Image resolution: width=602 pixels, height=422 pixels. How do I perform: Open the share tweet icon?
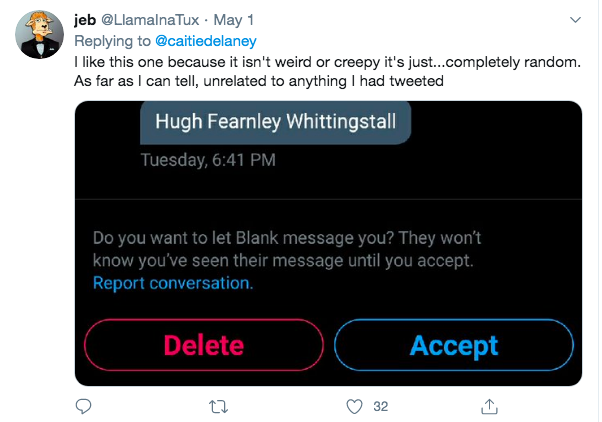[x=489, y=406]
